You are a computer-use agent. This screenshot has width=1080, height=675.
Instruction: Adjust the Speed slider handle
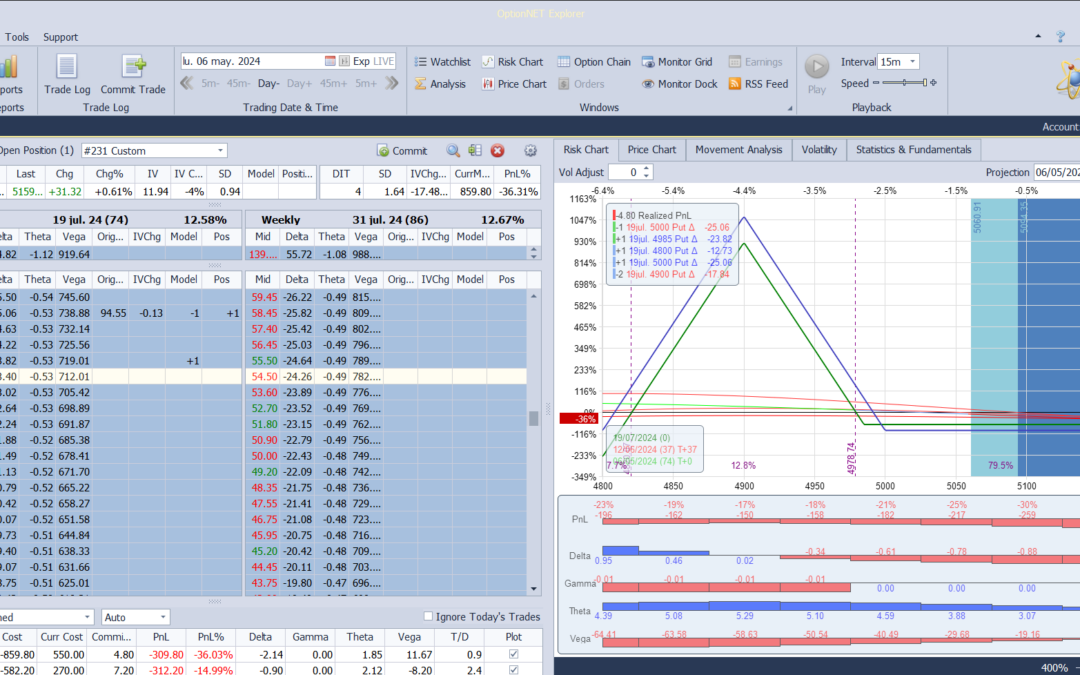coord(924,83)
